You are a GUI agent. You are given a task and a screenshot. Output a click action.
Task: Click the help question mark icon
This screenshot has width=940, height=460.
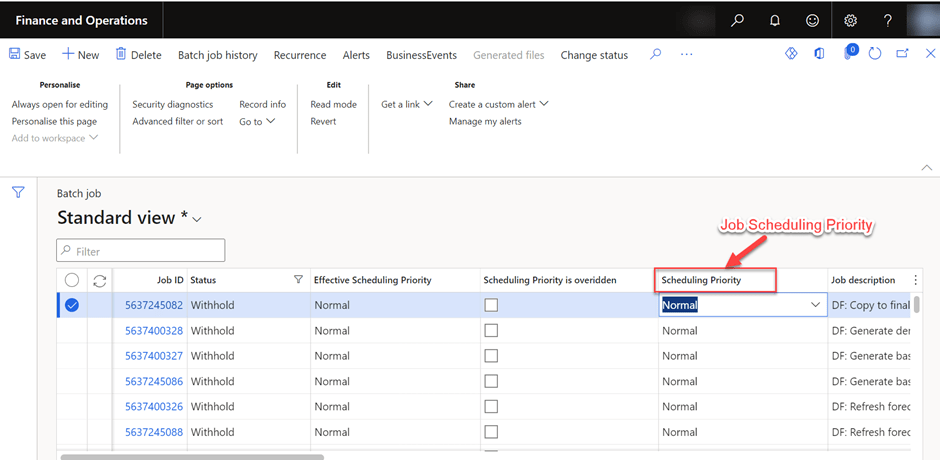coord(887,20)
